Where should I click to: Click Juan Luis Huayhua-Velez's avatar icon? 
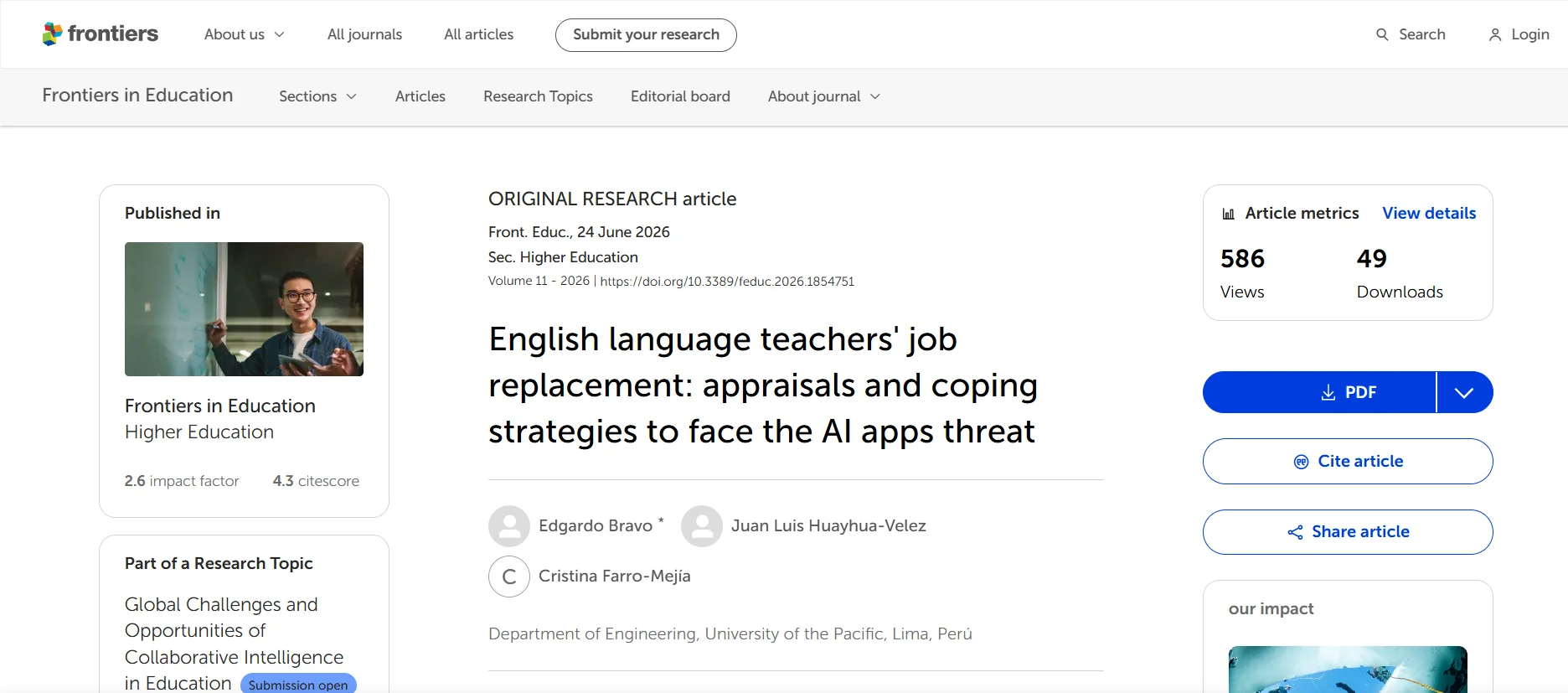click(x=702, y=526)
